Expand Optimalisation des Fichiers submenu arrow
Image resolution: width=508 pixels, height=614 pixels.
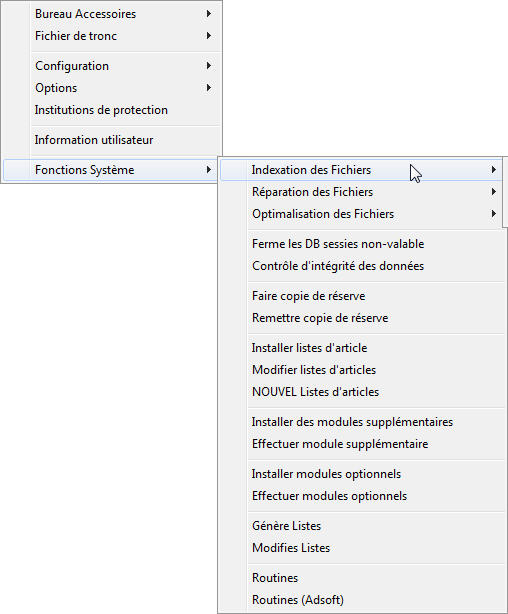494,214
